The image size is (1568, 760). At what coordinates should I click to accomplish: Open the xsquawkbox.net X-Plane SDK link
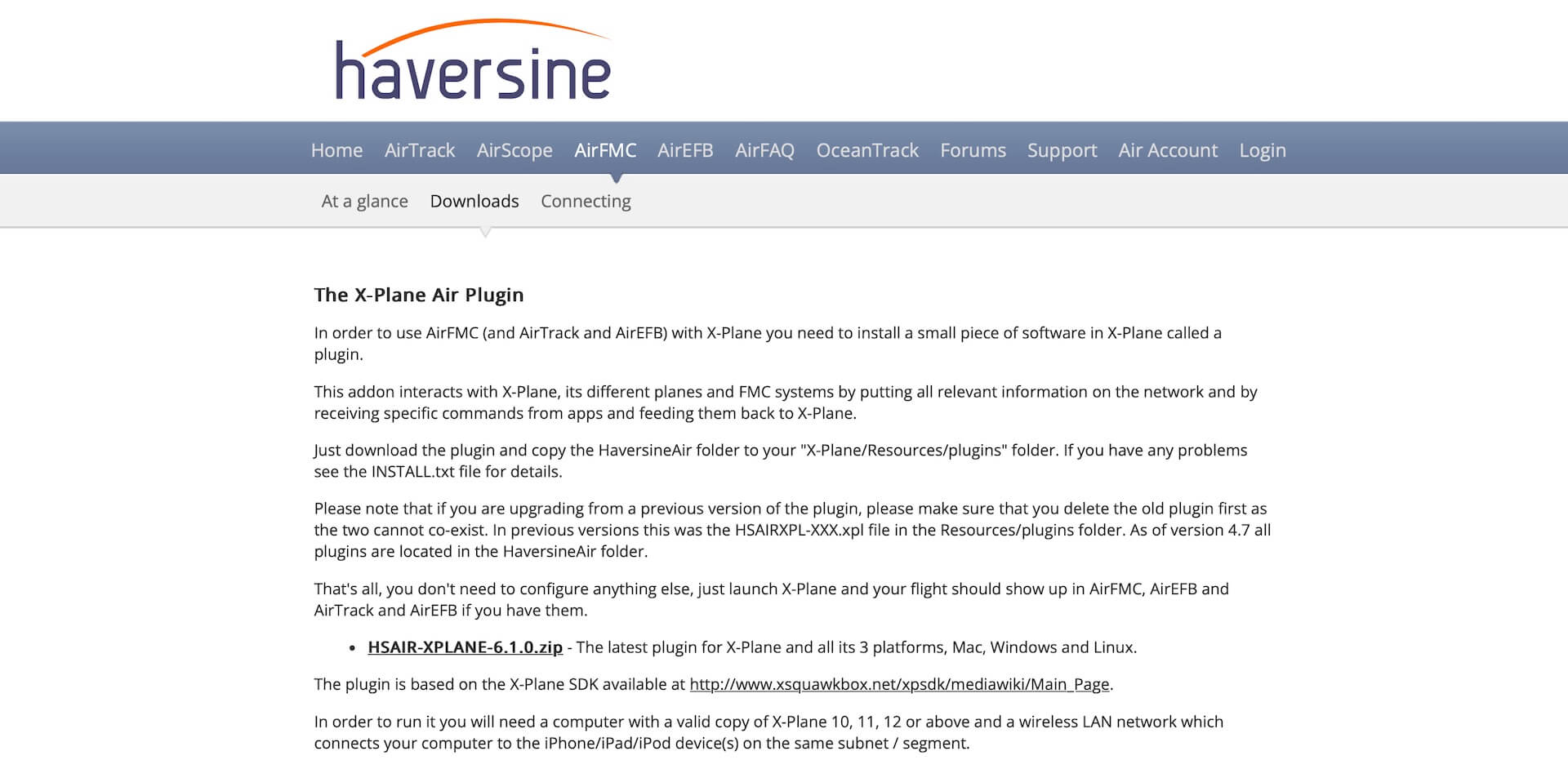point(899,684)
